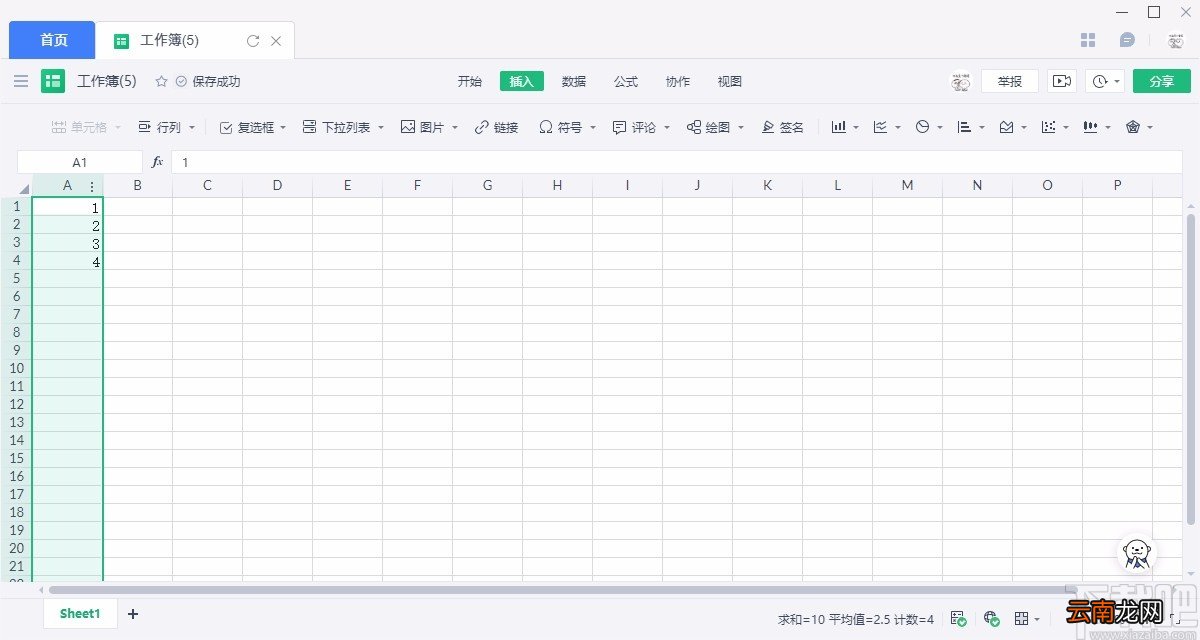Click the 保存成功 save status icon
This screenshot has height=640, width=1200.
[181, 81]
